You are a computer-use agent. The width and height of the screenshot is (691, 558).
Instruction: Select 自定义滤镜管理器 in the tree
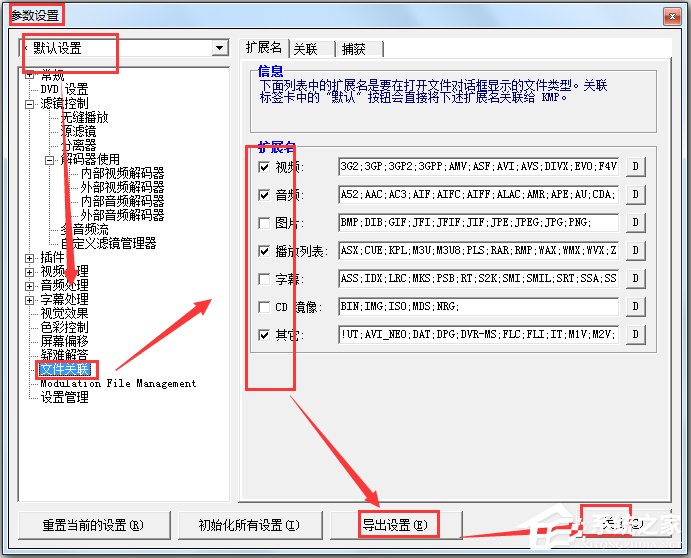tap(108, 243)
